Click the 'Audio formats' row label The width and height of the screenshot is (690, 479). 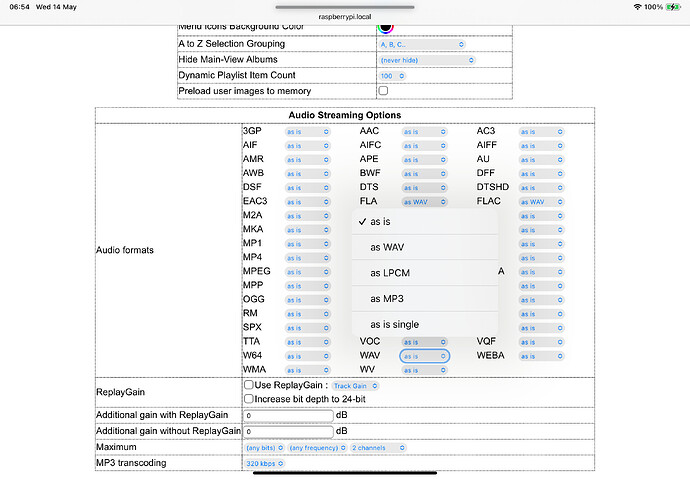point(125,250)
